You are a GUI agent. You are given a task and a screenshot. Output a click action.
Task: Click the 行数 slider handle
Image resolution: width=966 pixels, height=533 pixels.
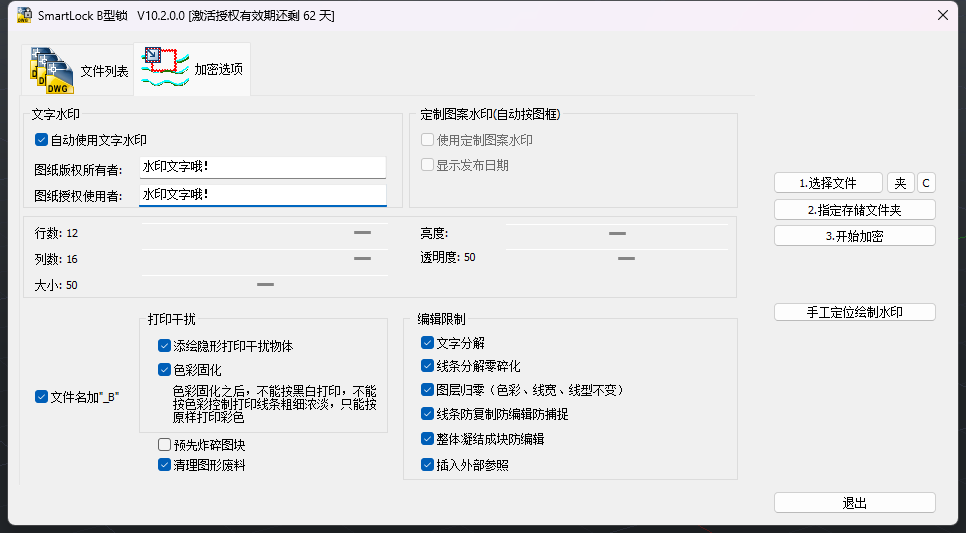click(362, 233)
